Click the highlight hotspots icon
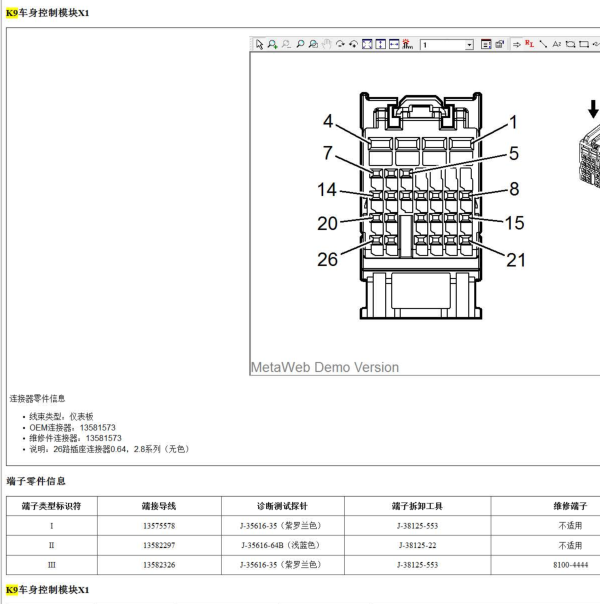The image size is (600, 604). [x=407, y=44]
